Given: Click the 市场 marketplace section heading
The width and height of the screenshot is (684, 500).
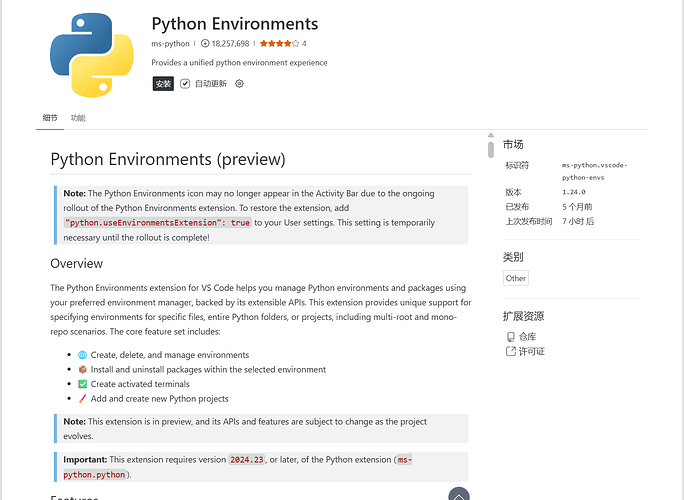Looking at the screenshot, I should click(x=513, y=144).
